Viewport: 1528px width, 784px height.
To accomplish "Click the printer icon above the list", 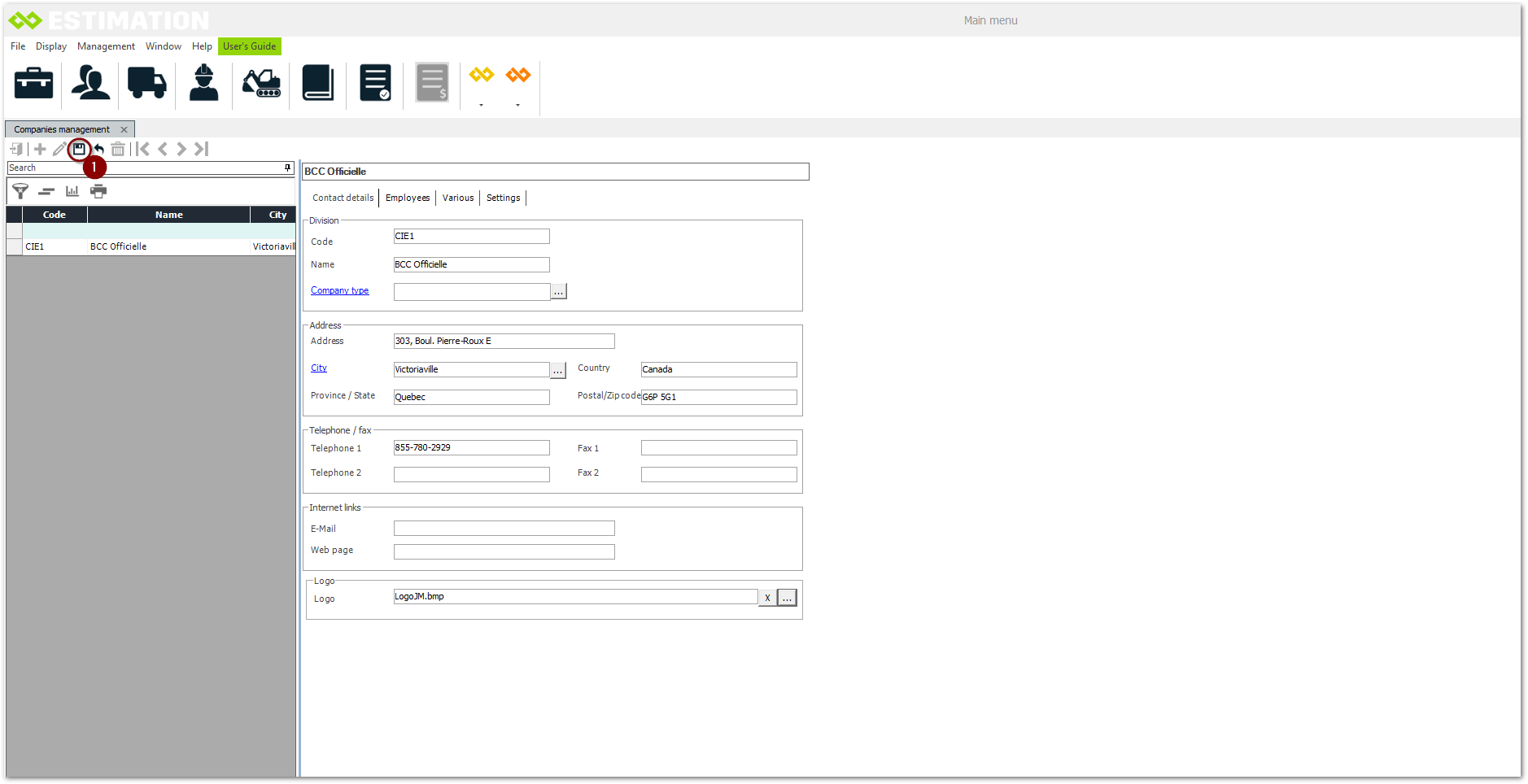I will click(x=98, y=191).
